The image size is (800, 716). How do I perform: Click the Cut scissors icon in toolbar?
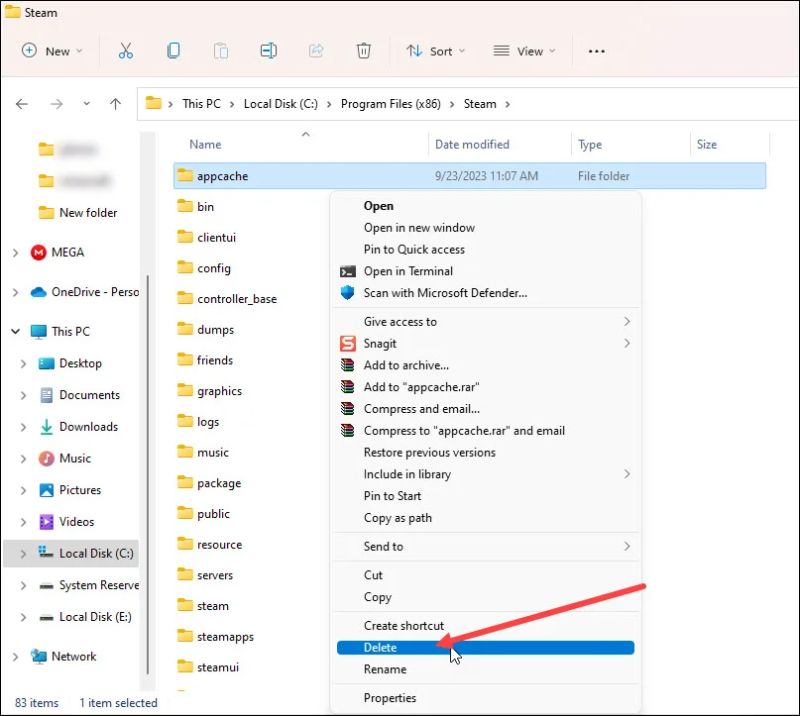(x=126, y=51)
